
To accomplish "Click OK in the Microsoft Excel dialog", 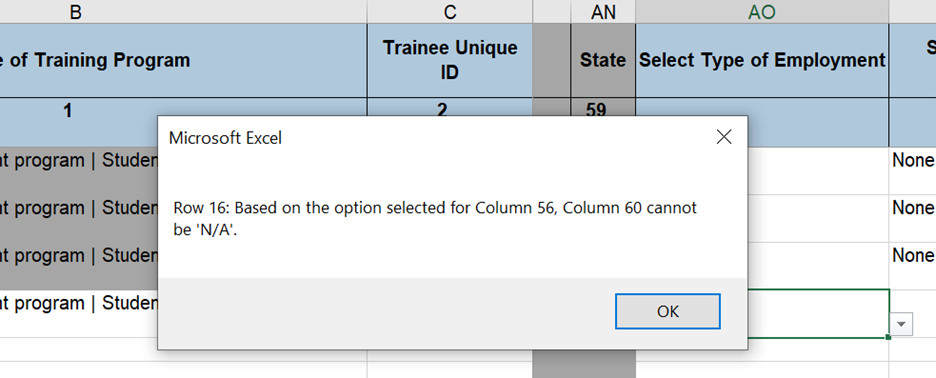I will point(667,311).
